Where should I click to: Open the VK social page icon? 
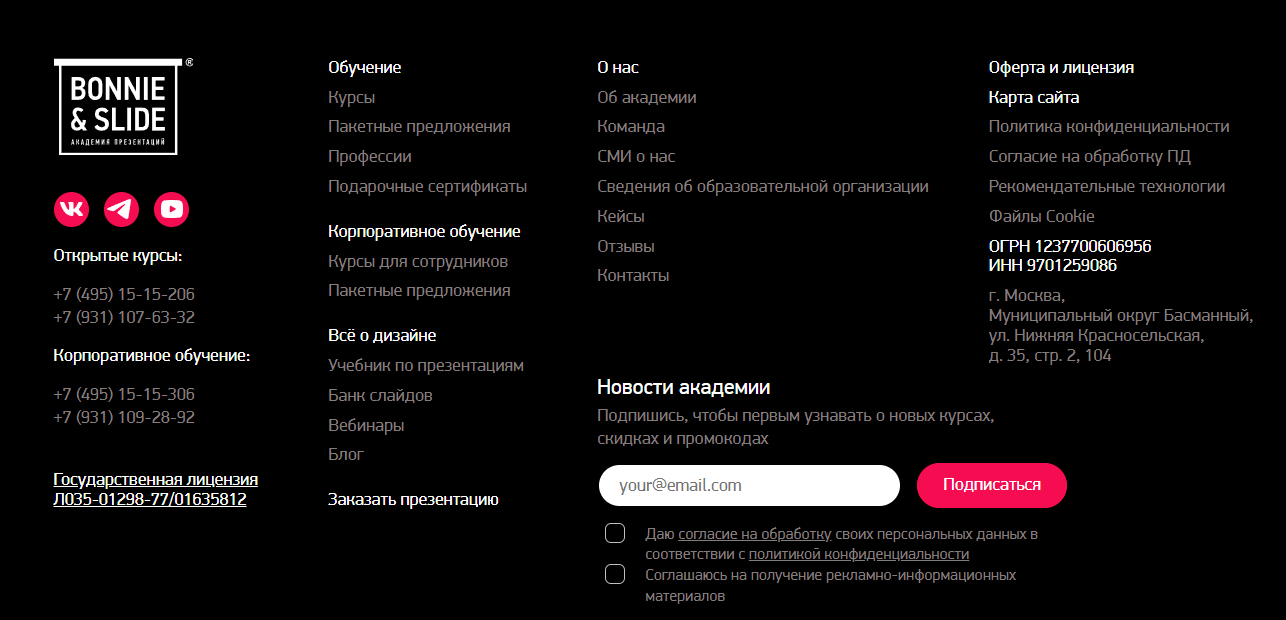(71, 209)
